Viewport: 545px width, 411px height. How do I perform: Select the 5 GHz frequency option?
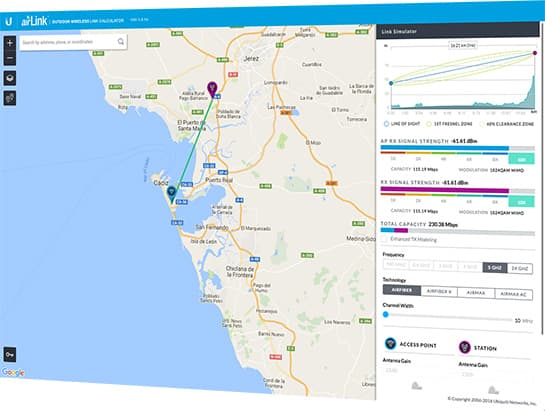[x=494, y=267]
